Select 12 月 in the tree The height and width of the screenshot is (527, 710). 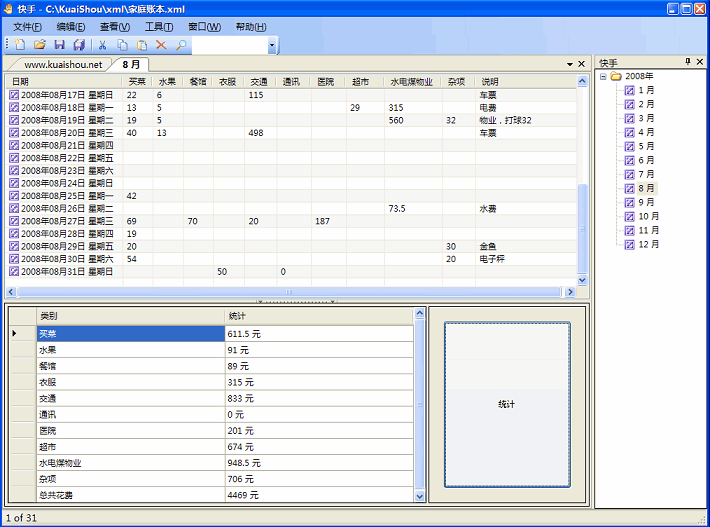[648, 244]
